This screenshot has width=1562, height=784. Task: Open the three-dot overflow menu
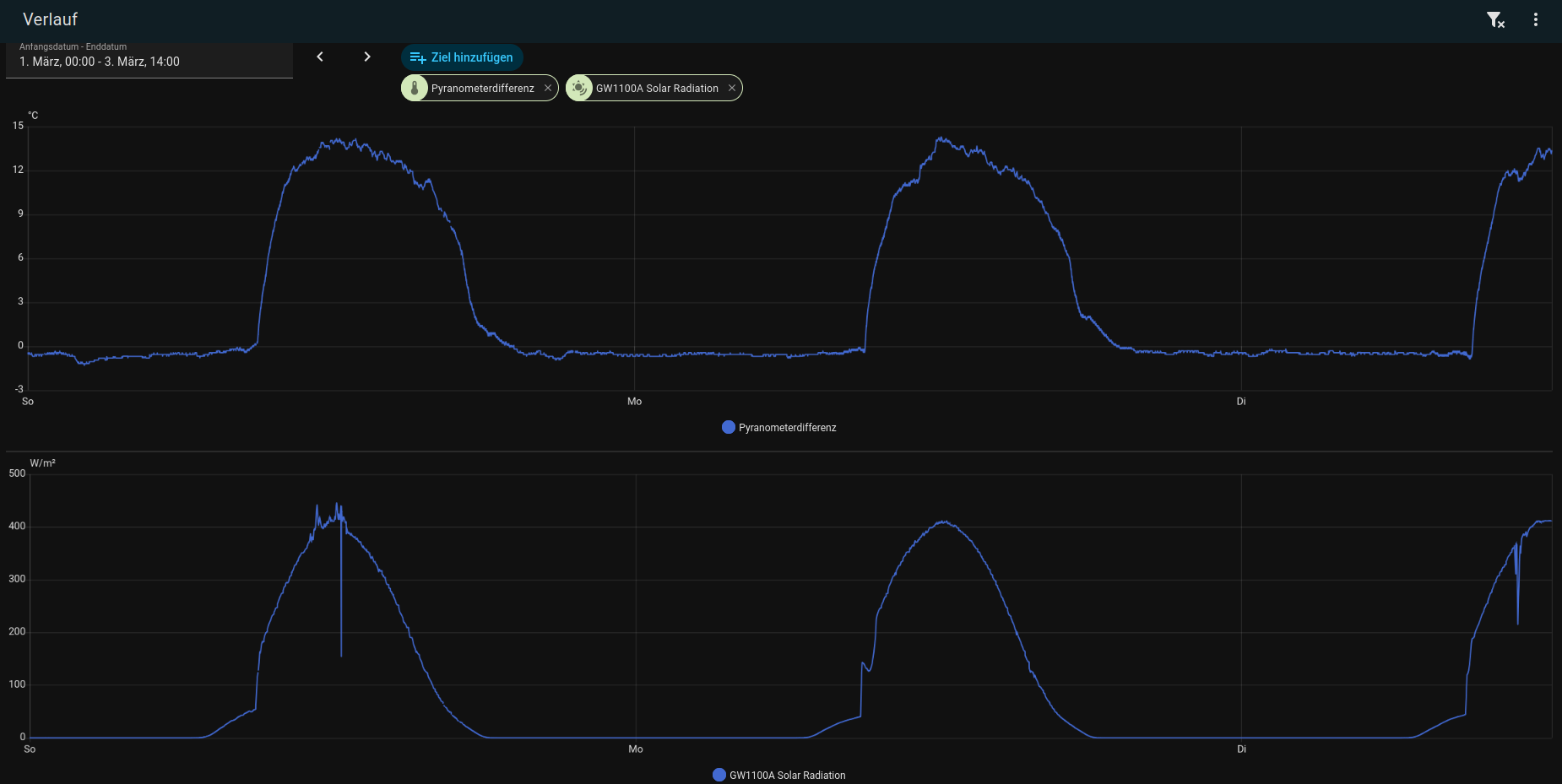click(1535, 19)
